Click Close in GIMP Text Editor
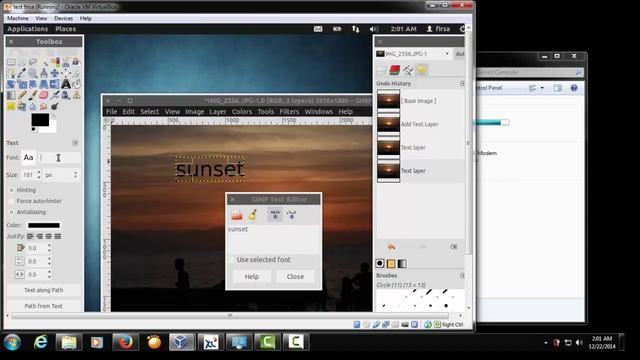 click(x=295, y=276)
